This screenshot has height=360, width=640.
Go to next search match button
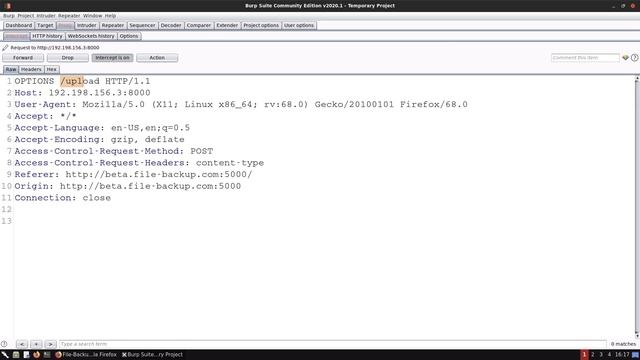[x=51, y=344]
